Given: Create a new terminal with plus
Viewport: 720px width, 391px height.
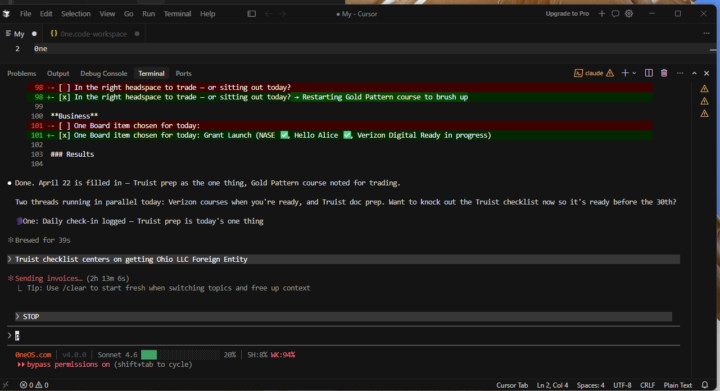Looking at the screenshot, I should (x=625, y=73).
